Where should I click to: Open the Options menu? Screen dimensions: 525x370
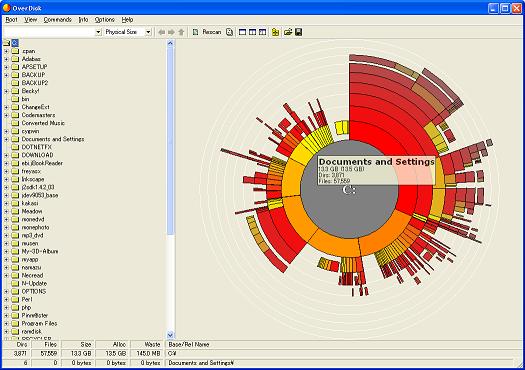point(104,20)
